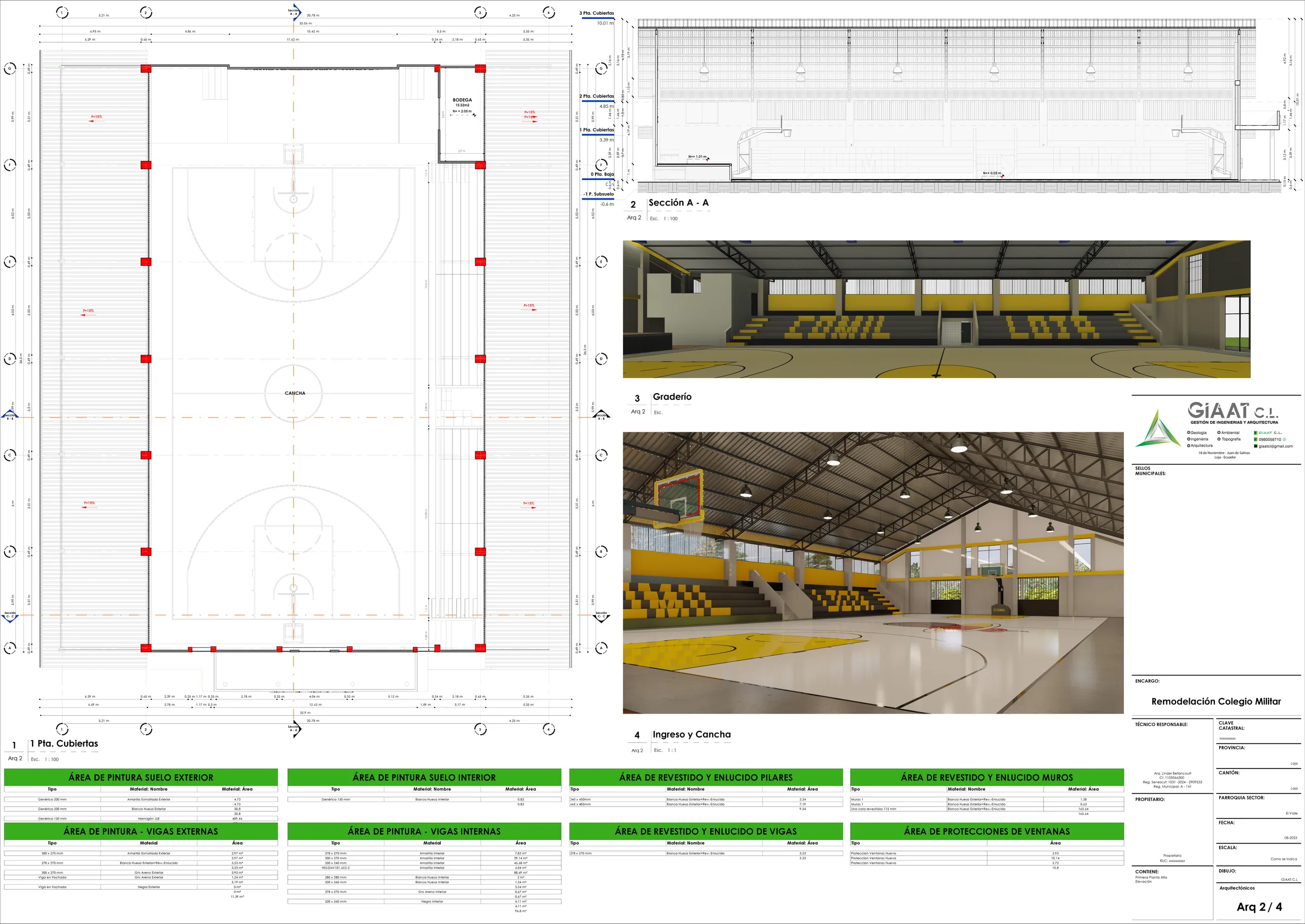Screen dimensions: 1305x924
Task: Click the green triangular GIAAT logo
Action: point(1158,429)
